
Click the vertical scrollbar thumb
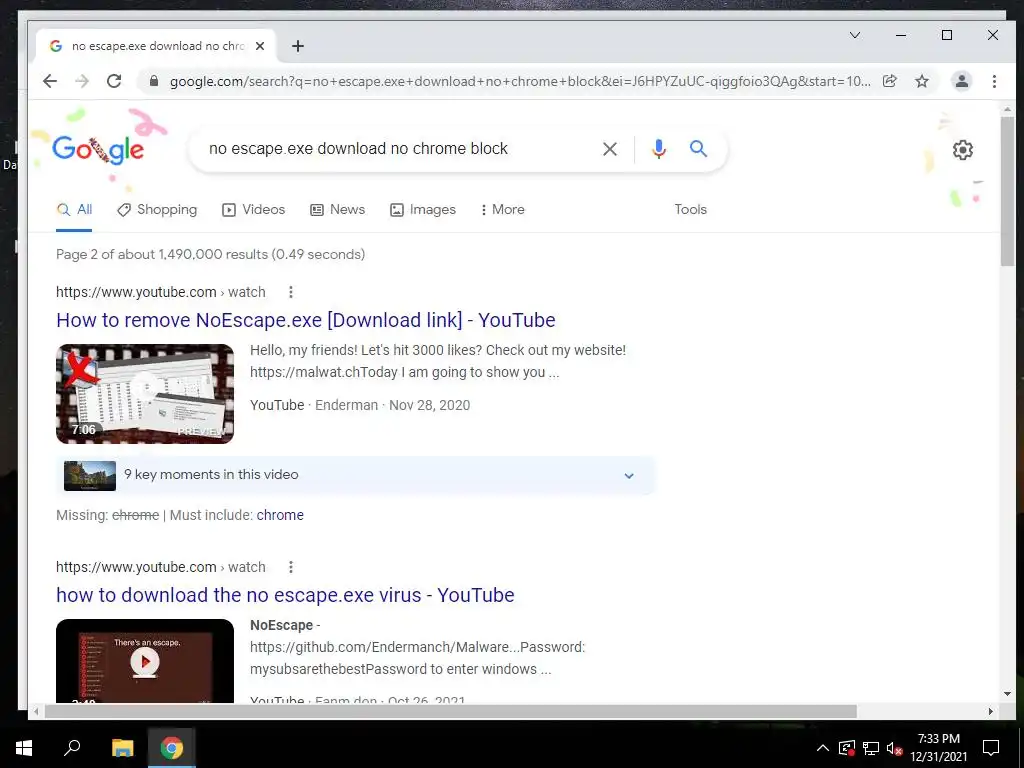click(1007, 191)
